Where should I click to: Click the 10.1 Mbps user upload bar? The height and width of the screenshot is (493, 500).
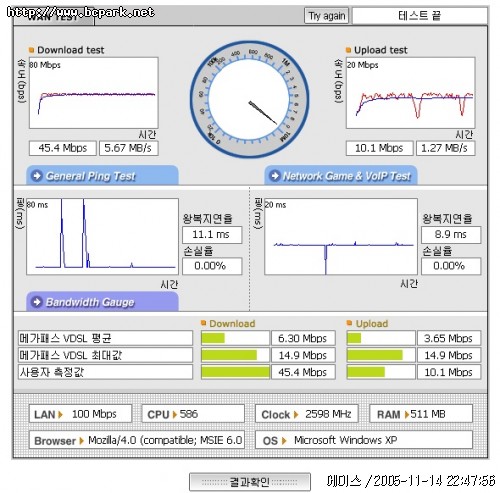click(381, 372)
